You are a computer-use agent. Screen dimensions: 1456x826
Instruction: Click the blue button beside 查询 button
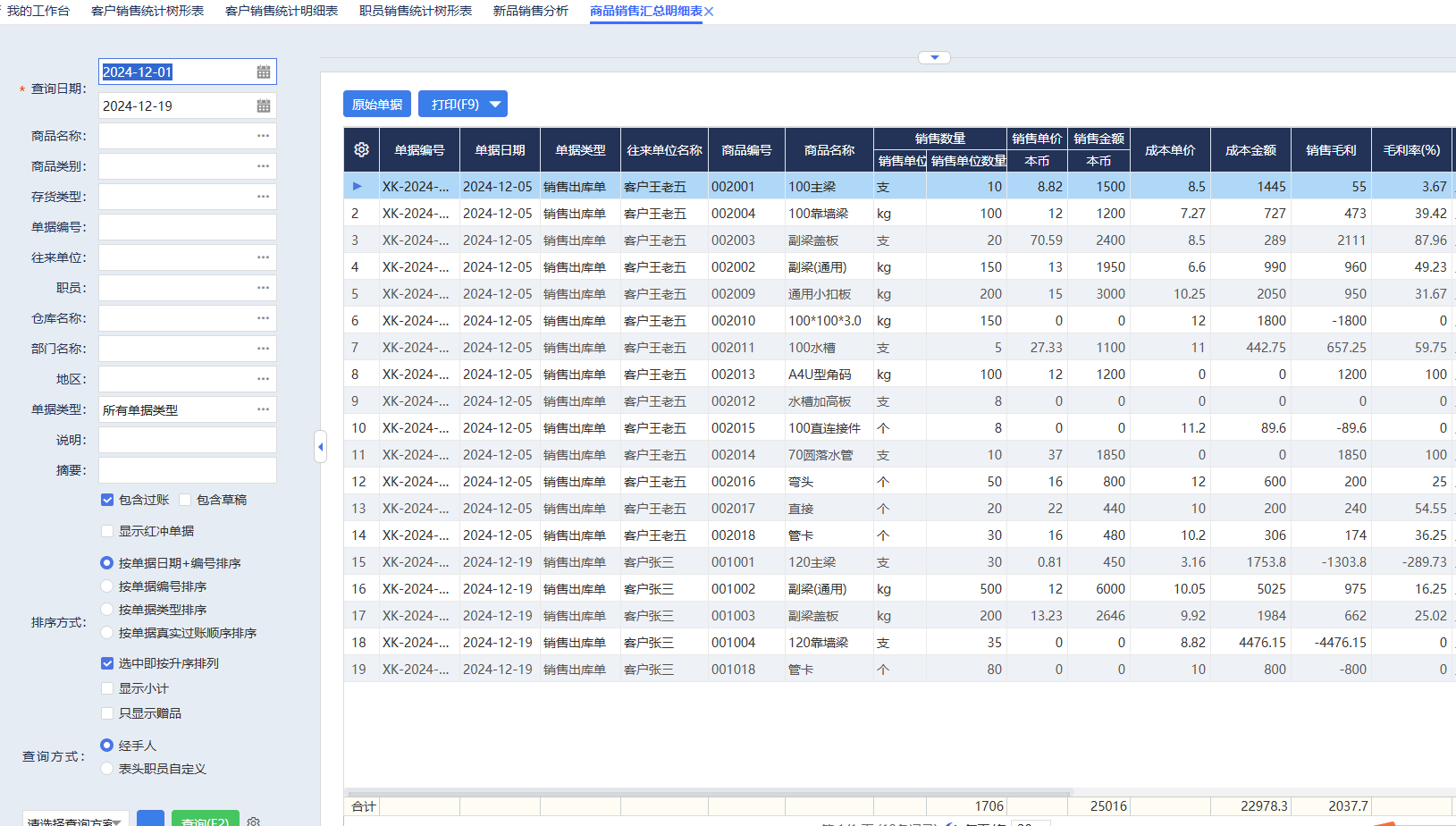point(150,819)
